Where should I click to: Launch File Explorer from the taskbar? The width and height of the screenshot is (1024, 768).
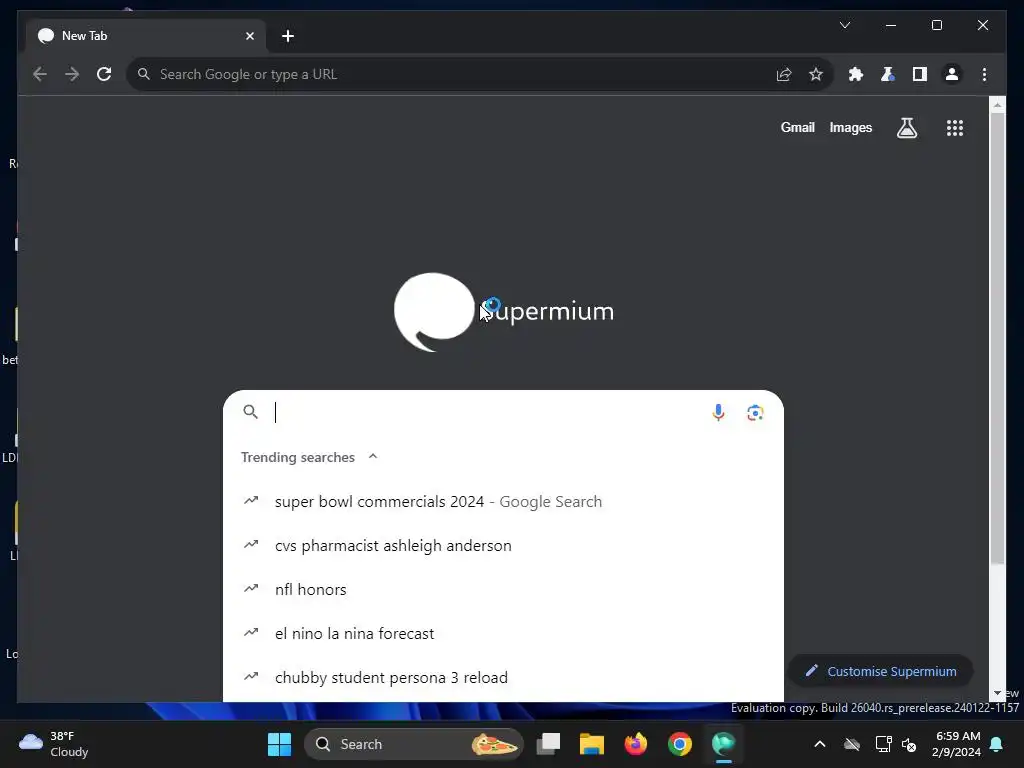592,744
